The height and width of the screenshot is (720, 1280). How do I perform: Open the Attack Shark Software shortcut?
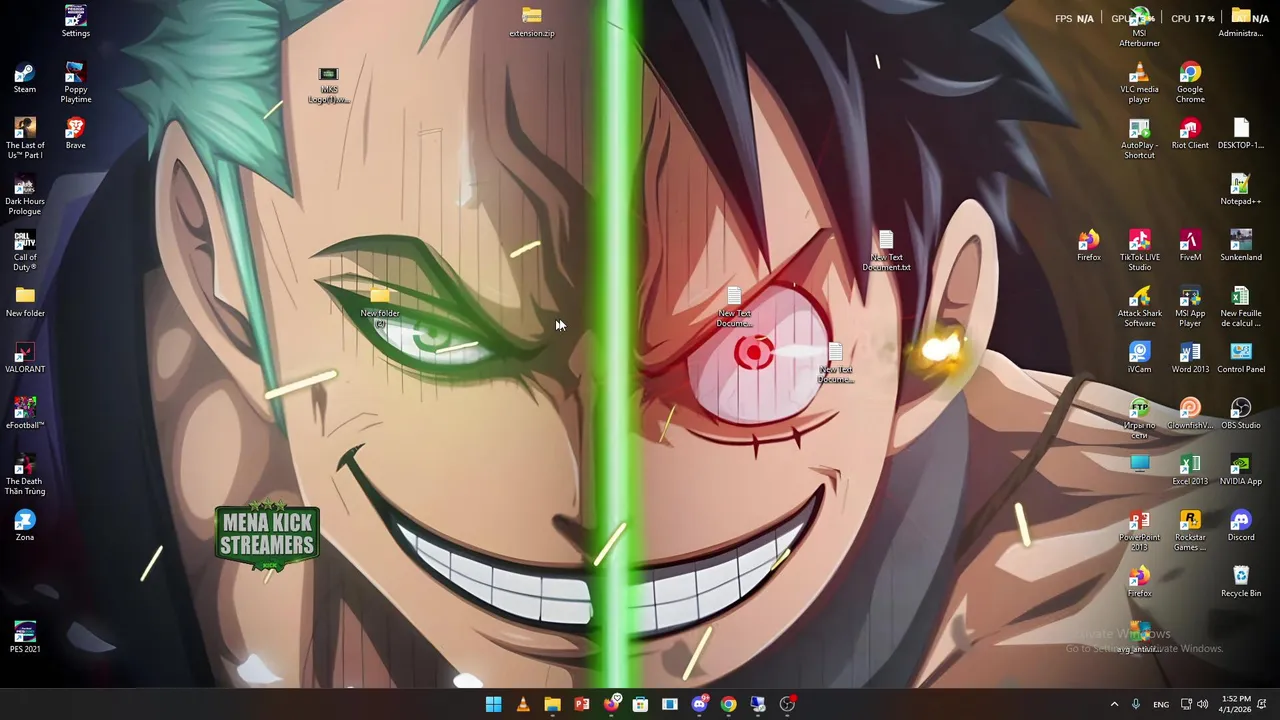(1139, 307)
